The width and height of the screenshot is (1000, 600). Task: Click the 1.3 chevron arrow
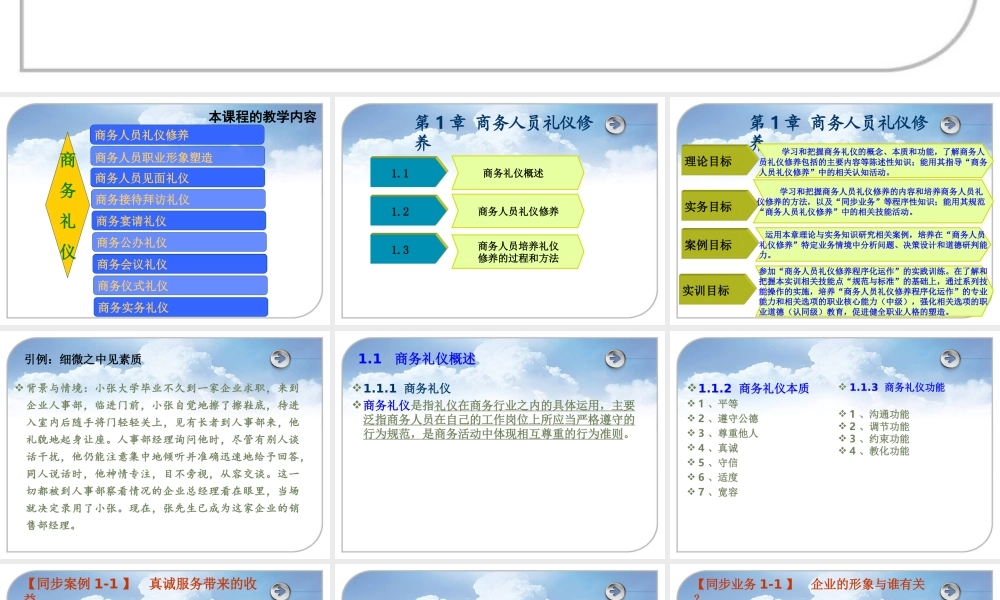coord(400,249)
